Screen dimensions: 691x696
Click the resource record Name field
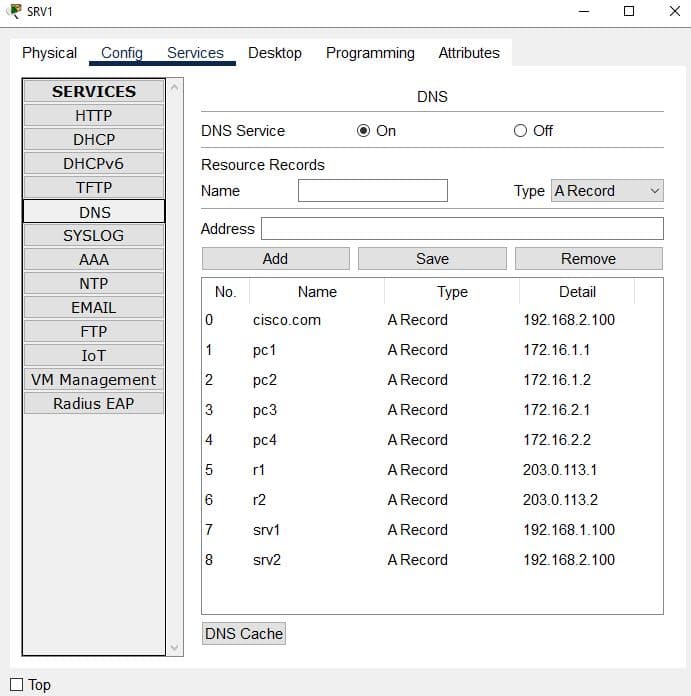pyautogui.click(x=372, y=191)
